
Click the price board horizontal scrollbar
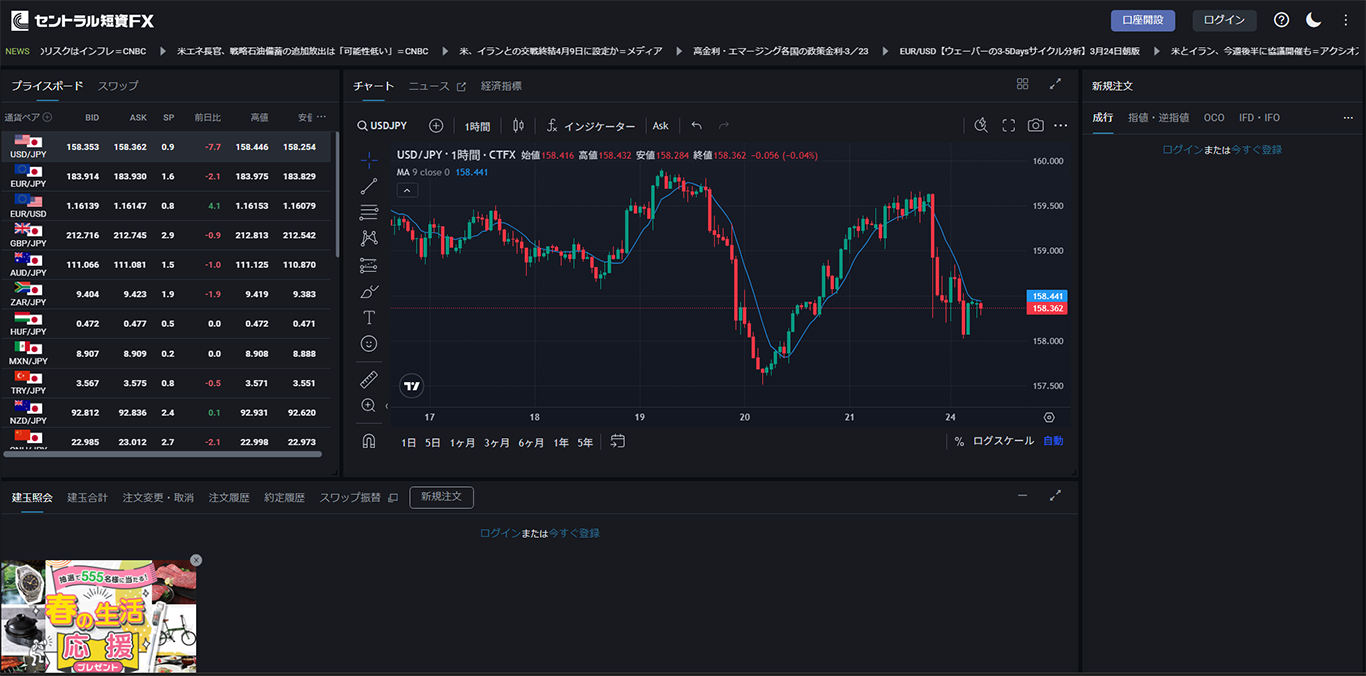162,454
